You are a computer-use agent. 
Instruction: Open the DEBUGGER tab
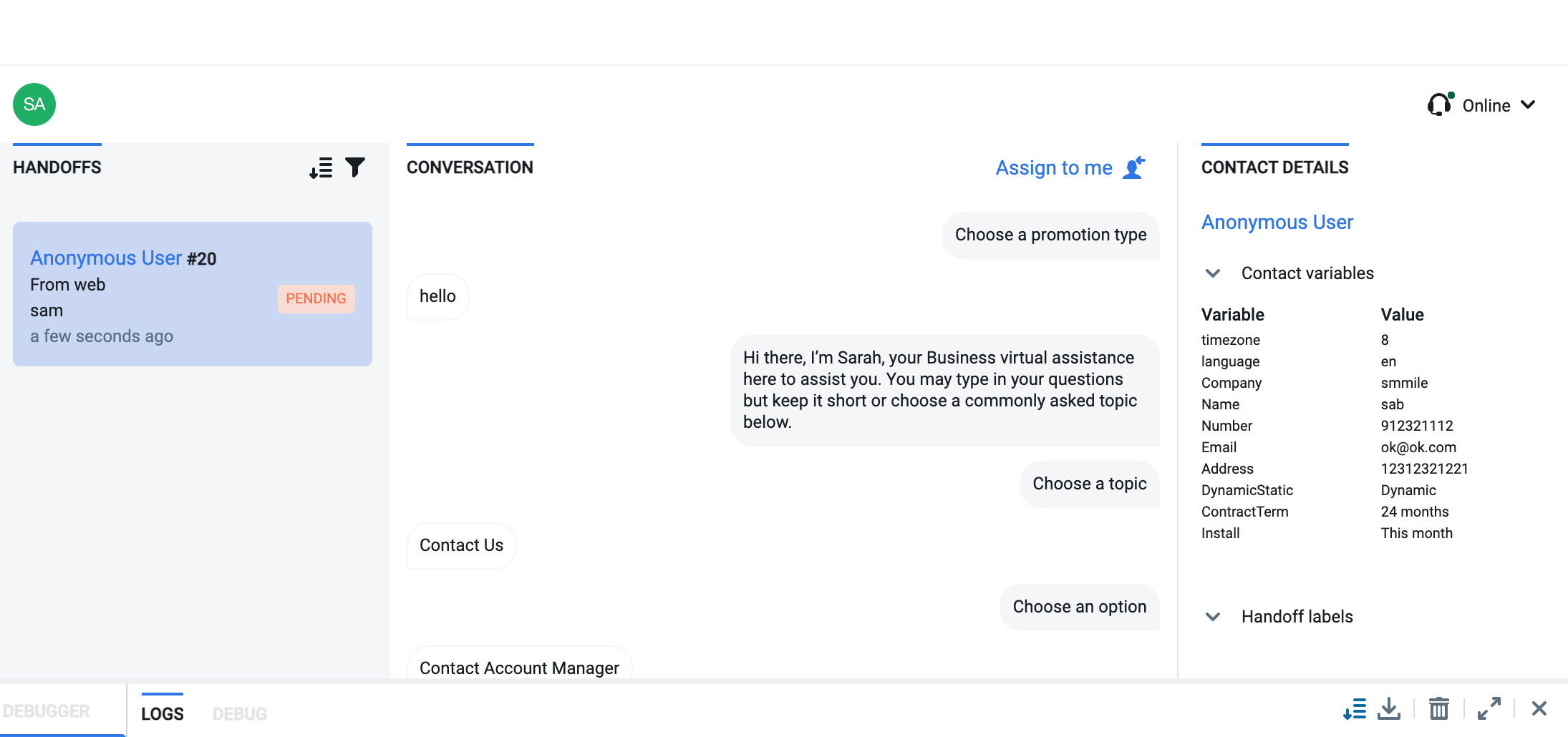[47, 711]
